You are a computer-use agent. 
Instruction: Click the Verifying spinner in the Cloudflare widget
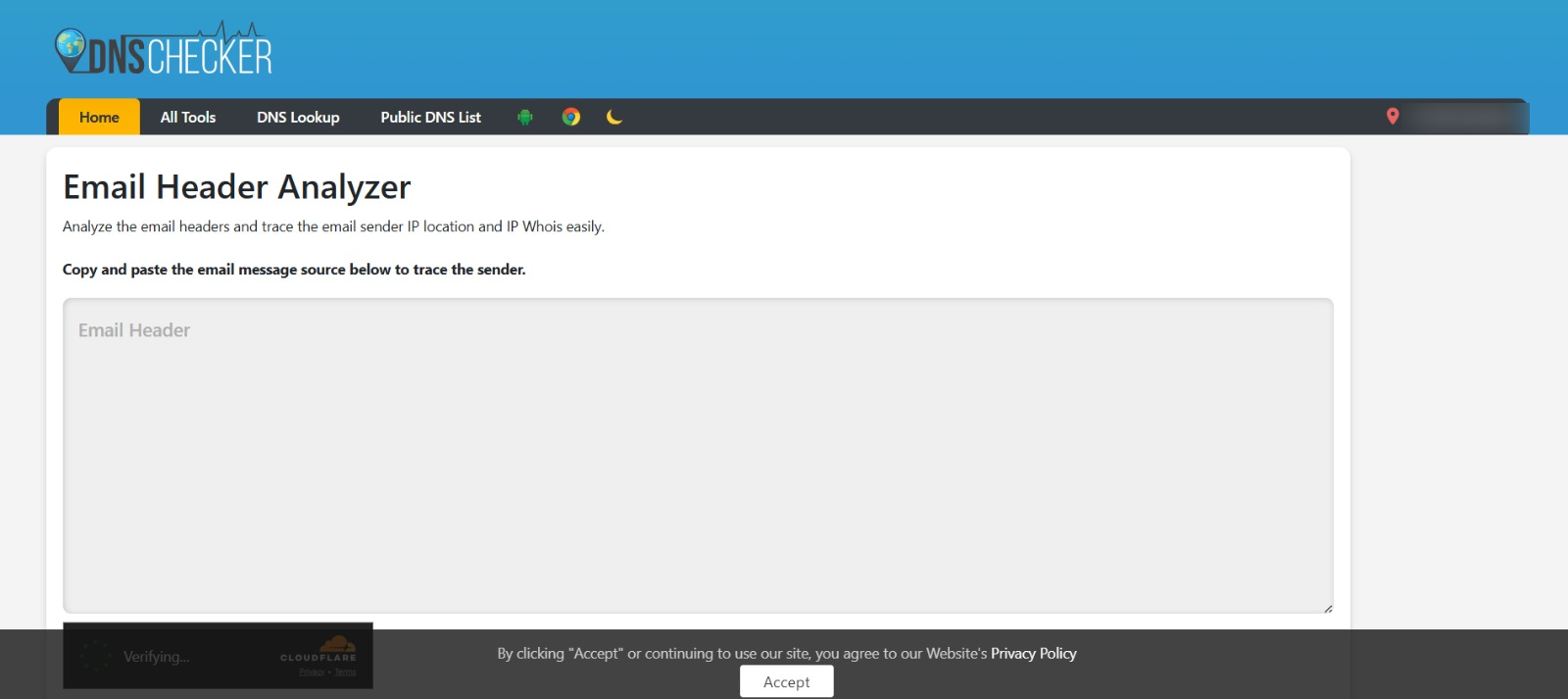click(96, 656)
